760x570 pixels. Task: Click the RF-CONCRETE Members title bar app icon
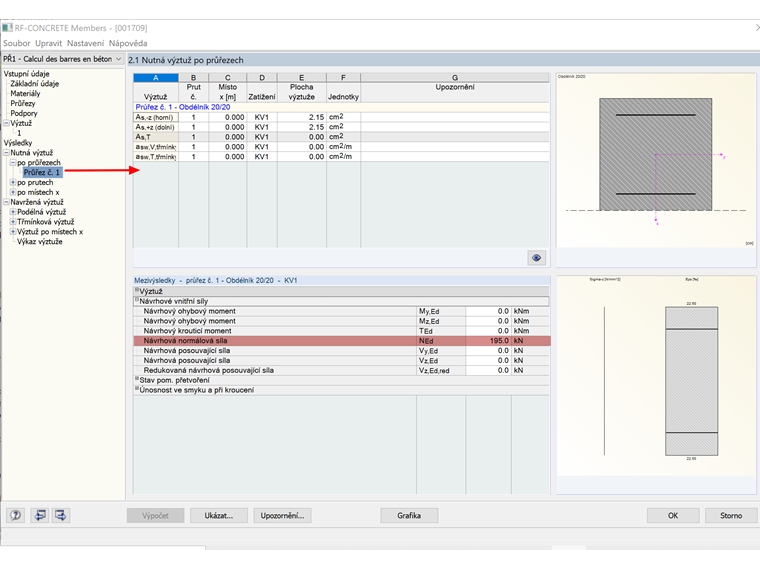tap(7, 28)
